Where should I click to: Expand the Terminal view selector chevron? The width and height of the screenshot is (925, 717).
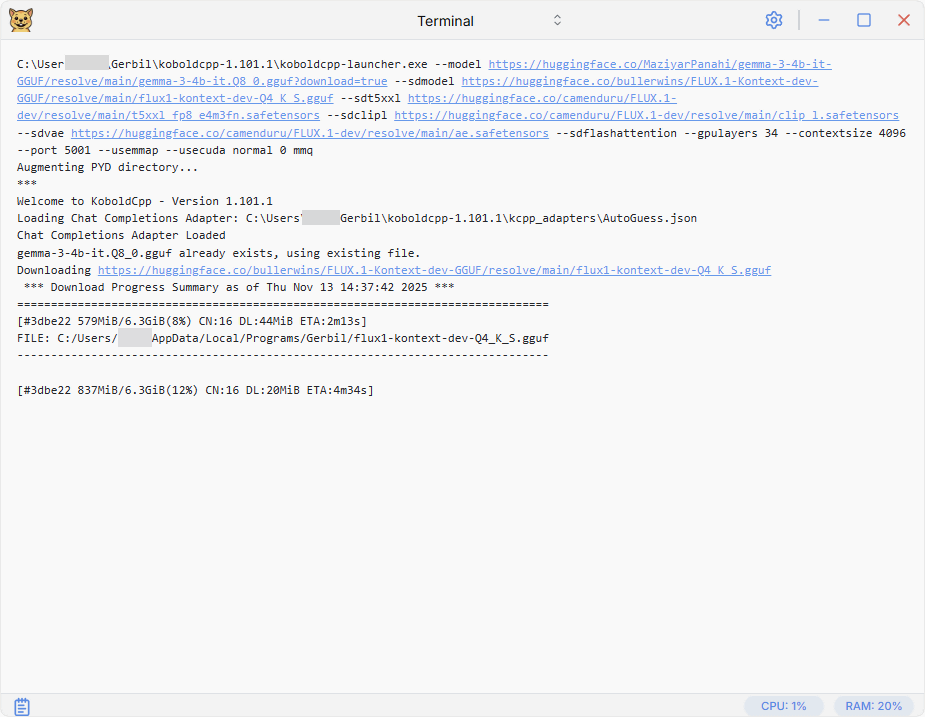(x=557, y=20)
